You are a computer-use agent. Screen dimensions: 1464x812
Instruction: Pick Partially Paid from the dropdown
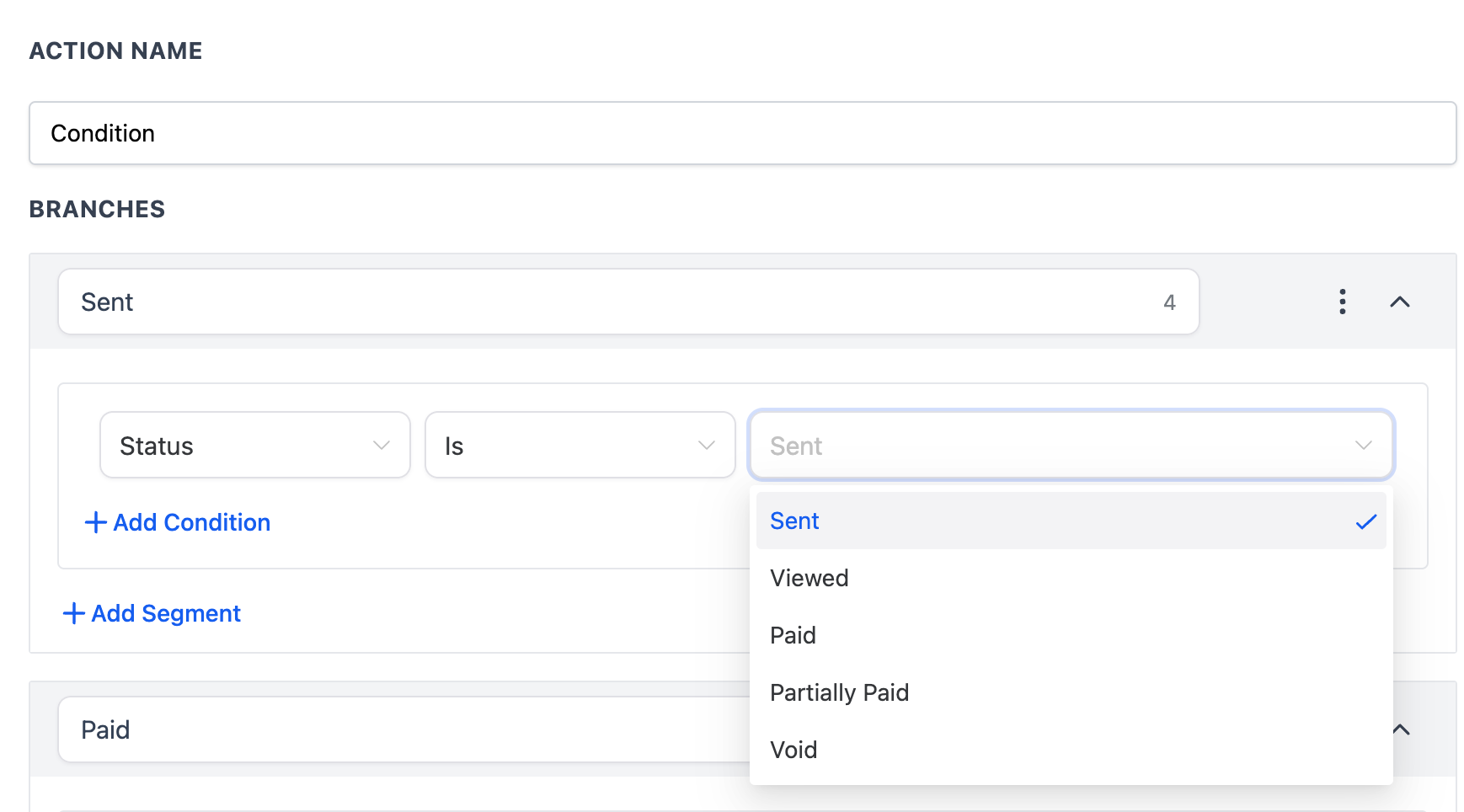[x=840, y=692]
